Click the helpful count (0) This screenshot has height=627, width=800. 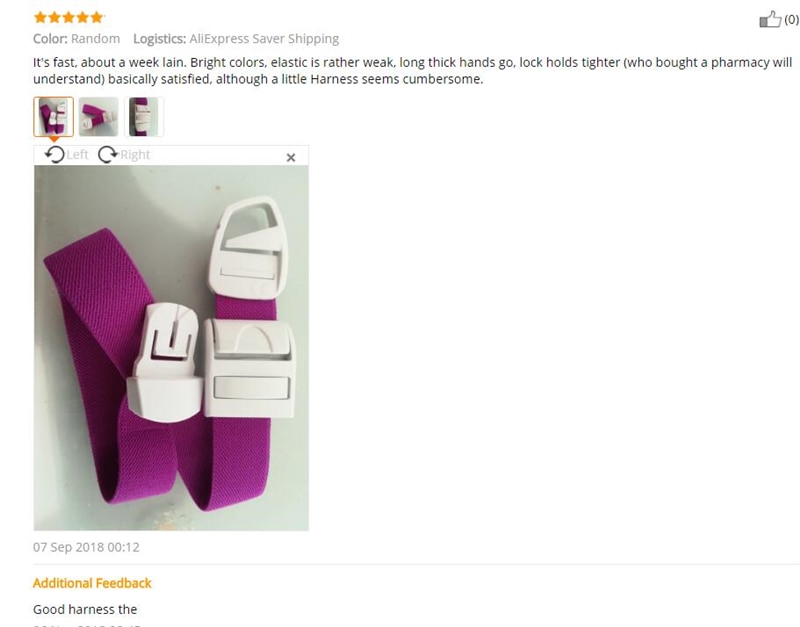[791, 19]
